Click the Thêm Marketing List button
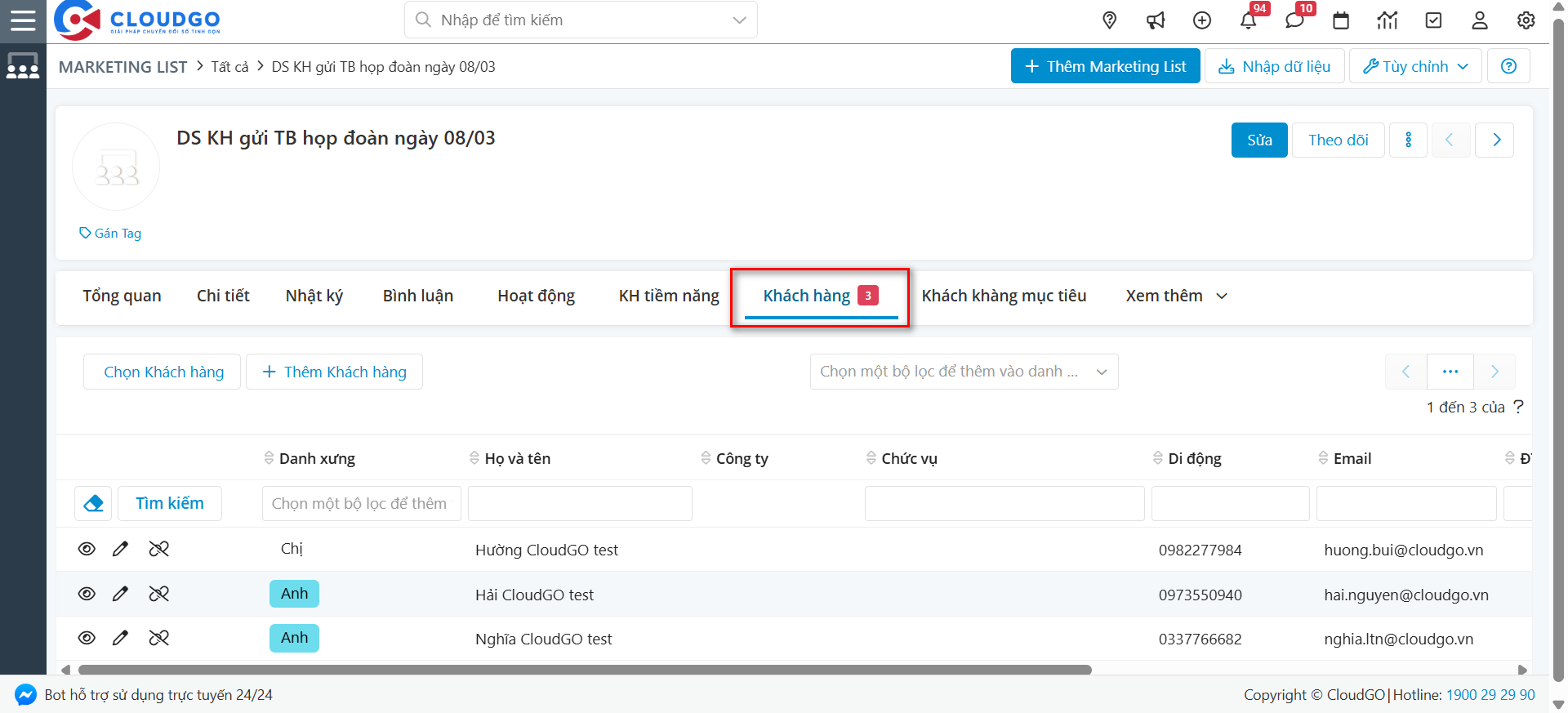1568x713 pixels. pos(1105,66)
